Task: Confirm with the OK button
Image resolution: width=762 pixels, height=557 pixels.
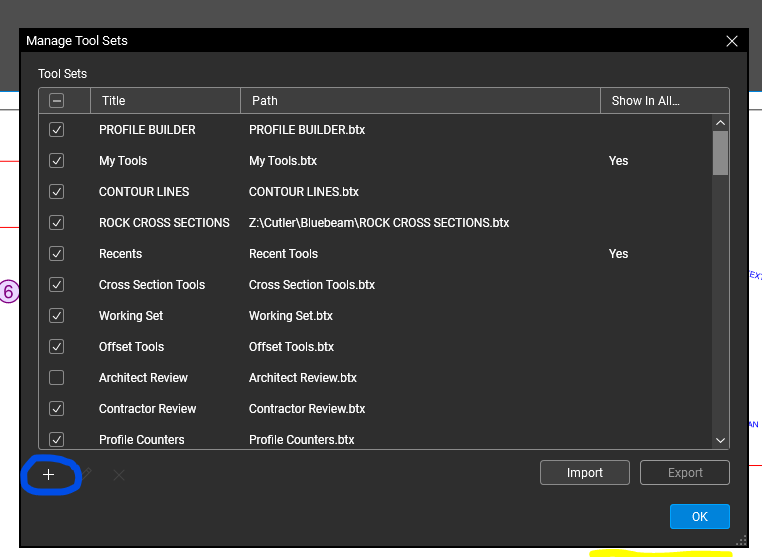Action: pos(700,516)
